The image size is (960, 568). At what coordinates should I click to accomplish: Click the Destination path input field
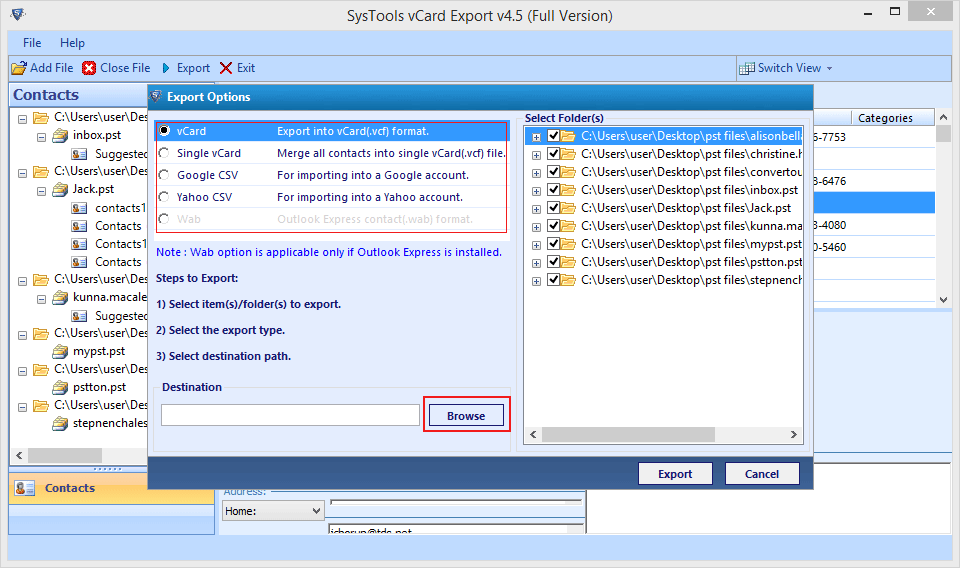pos(290,415)
